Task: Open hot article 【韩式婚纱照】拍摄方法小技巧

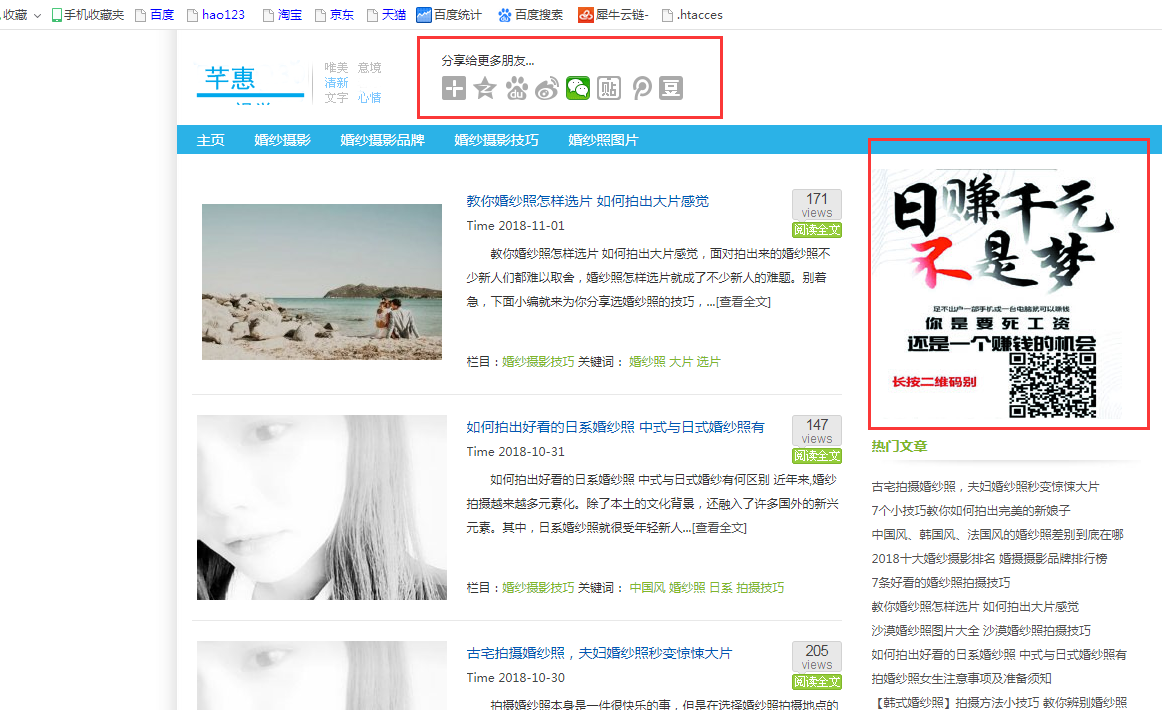Action: 999,702
